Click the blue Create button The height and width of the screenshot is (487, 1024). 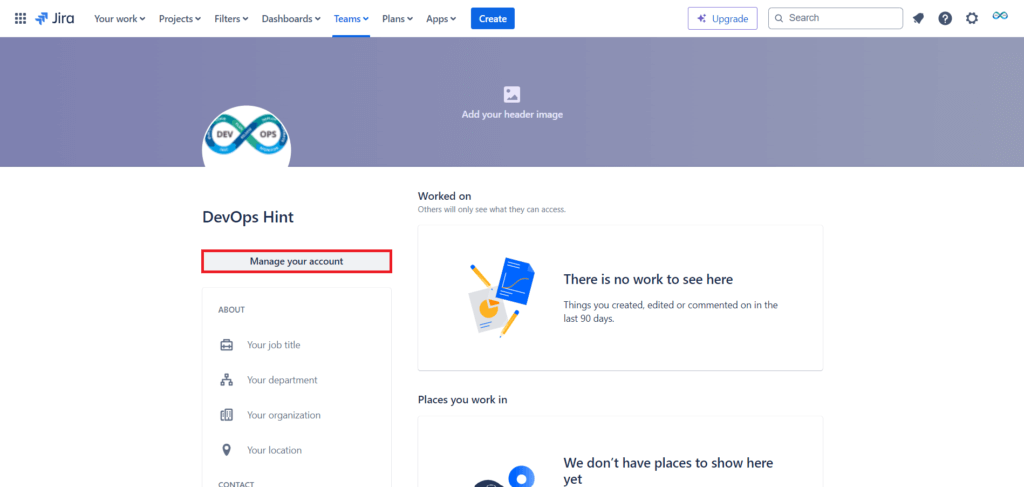point(492,18)
